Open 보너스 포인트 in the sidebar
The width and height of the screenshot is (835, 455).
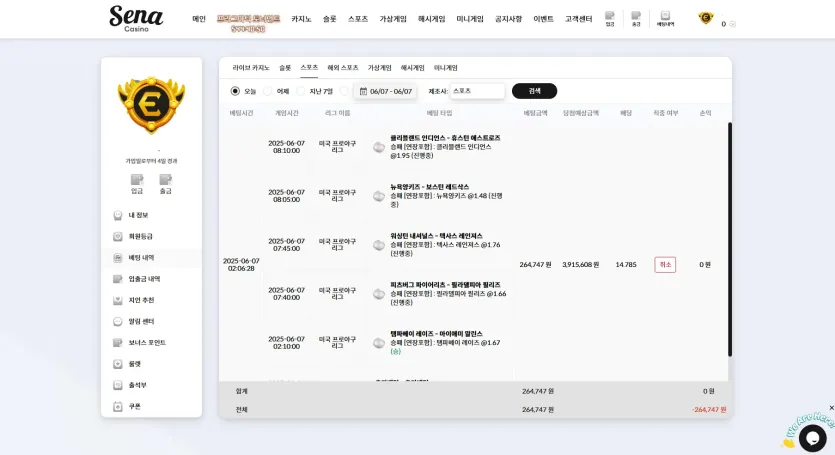pyautogui.click(x=151, y=343)
